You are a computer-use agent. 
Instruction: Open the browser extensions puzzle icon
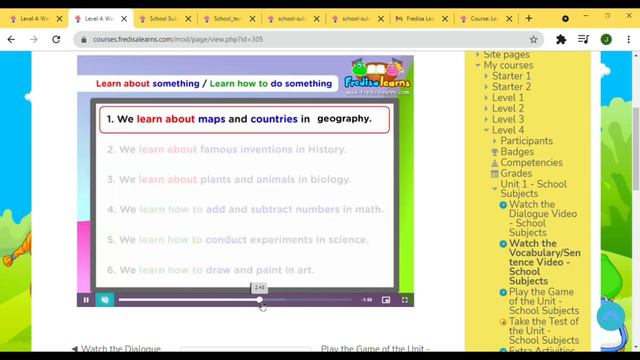(561, 40)
